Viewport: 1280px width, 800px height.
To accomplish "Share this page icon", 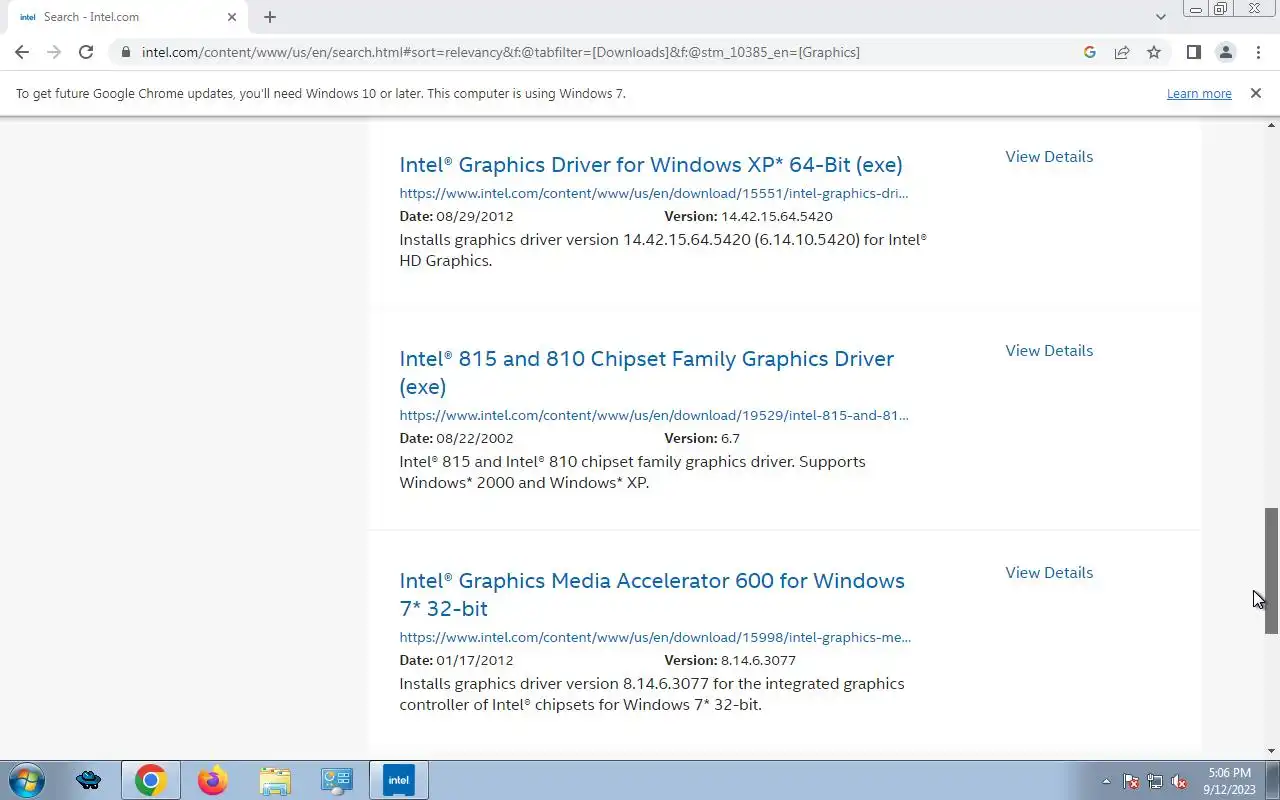I will (x=1122, y=52).
